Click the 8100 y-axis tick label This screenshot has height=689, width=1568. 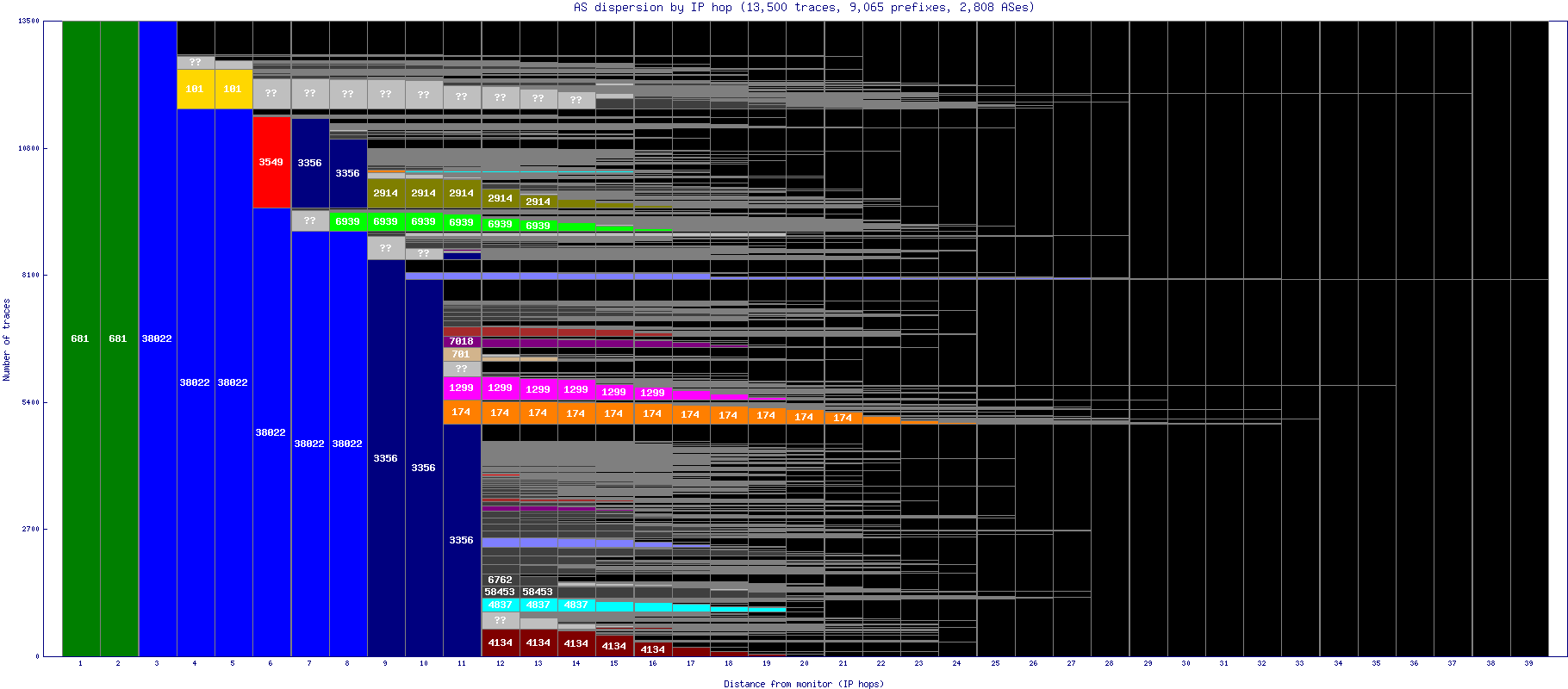(30, 275)
